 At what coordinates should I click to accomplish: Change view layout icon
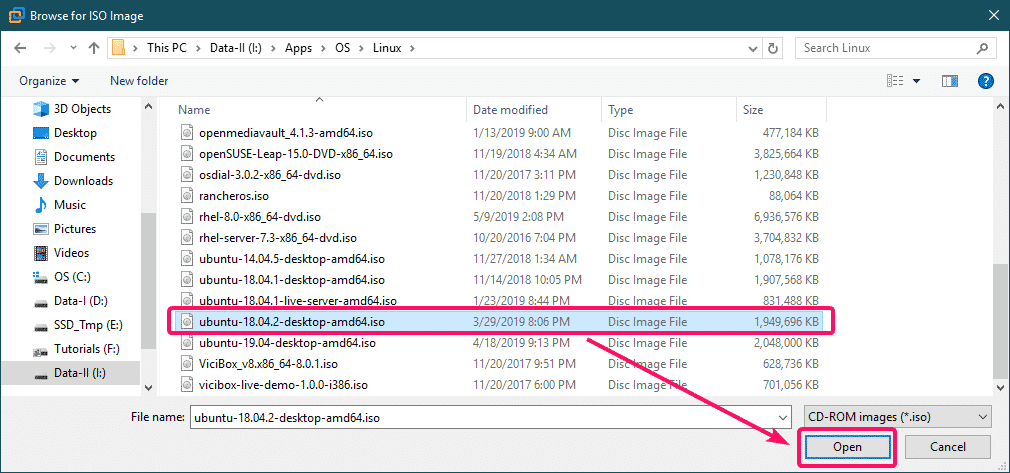click(x=895, y=81)
